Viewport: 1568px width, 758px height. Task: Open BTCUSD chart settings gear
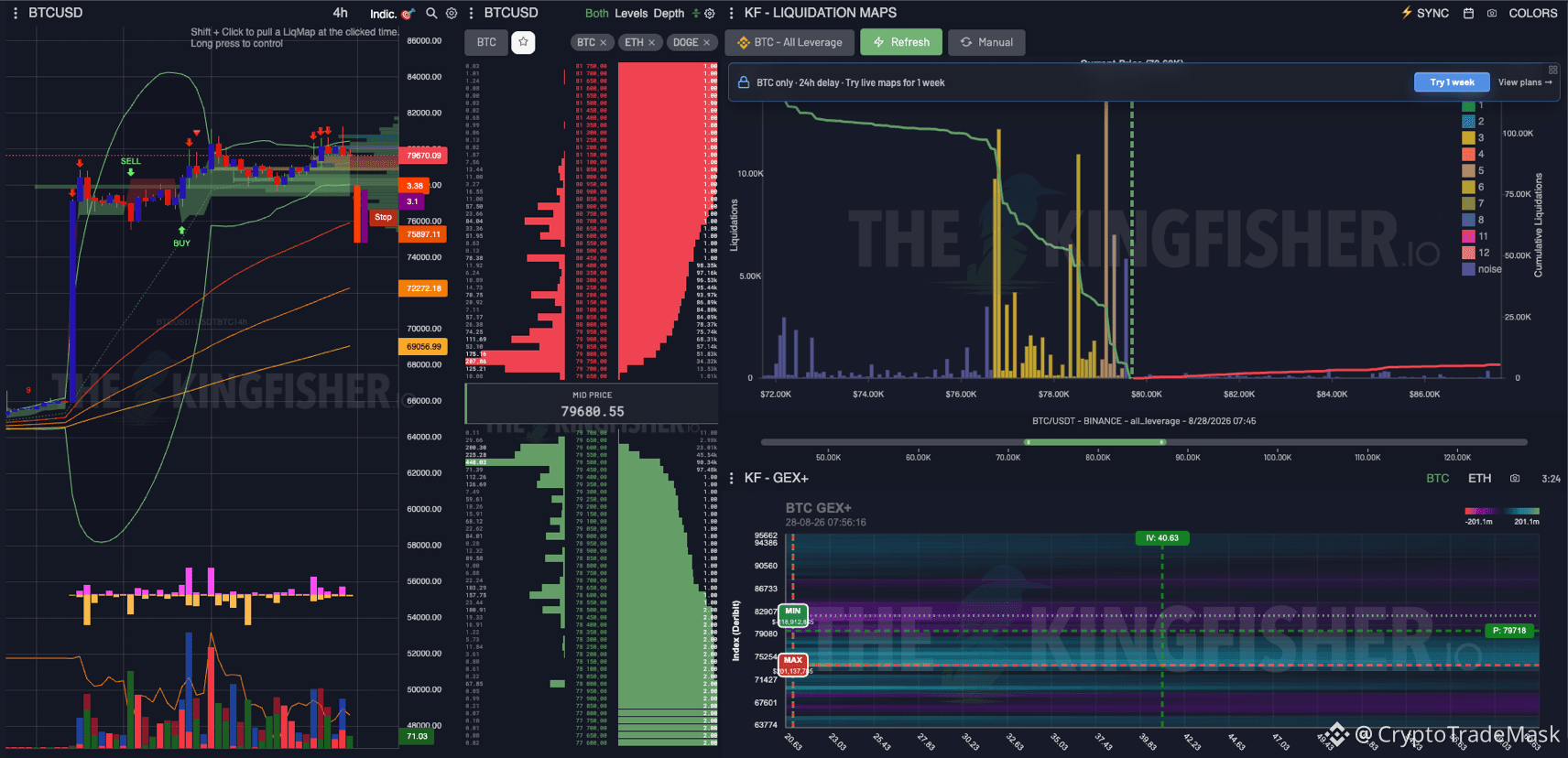452,14
